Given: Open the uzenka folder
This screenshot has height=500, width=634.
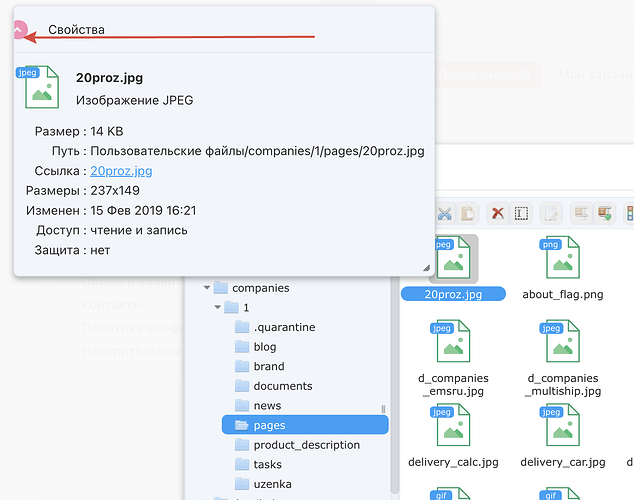Looking at the screenshot, I should (273, 484).
